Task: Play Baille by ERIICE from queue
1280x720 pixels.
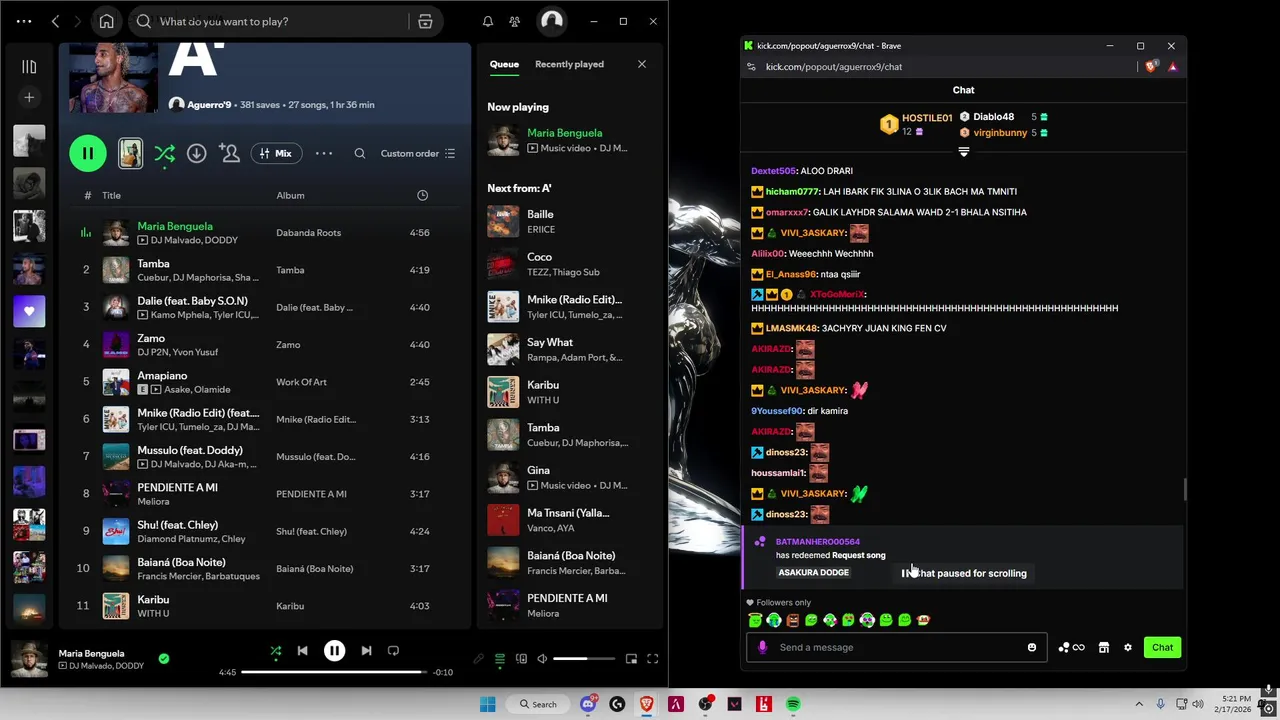Action: [569, 221]
